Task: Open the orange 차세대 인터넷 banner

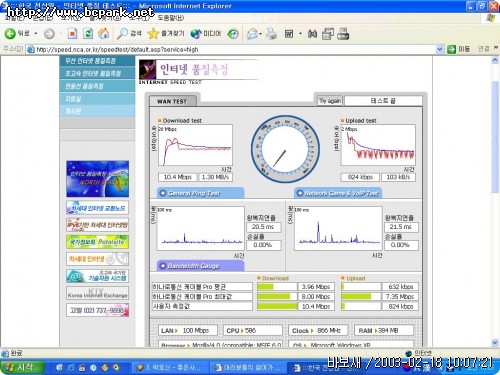Action: coord(97,259)
